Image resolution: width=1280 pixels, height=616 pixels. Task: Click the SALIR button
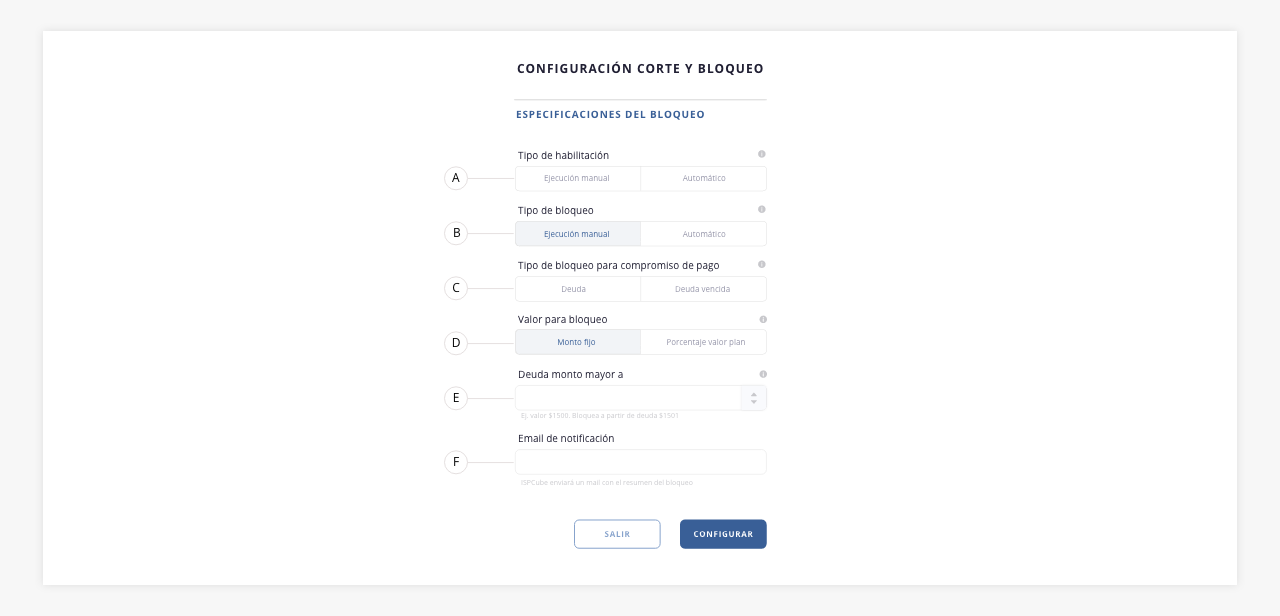coord(617,534)
